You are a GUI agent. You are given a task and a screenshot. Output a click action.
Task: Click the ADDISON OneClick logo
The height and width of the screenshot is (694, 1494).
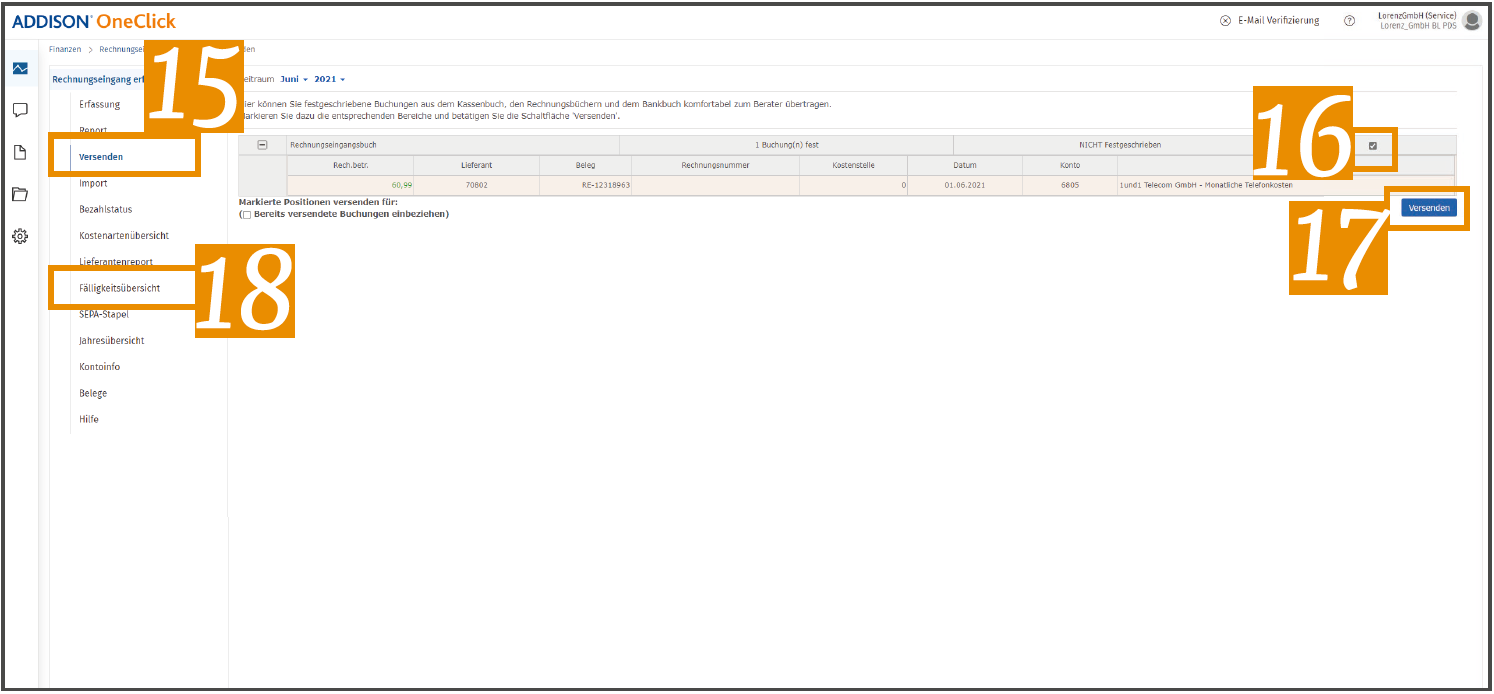[x=94, y=21]
